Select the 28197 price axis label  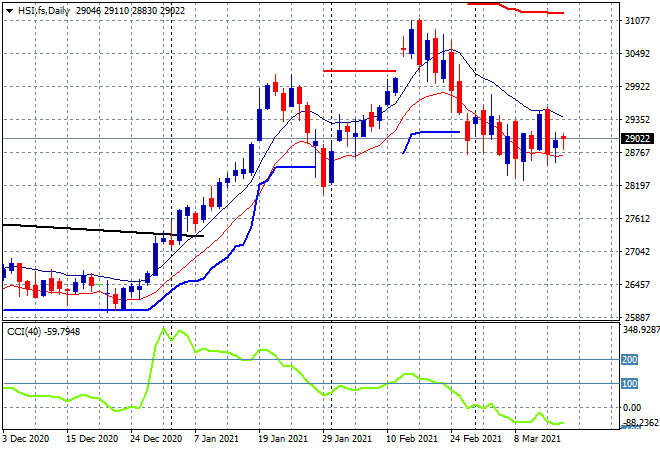tap(637, 186)
